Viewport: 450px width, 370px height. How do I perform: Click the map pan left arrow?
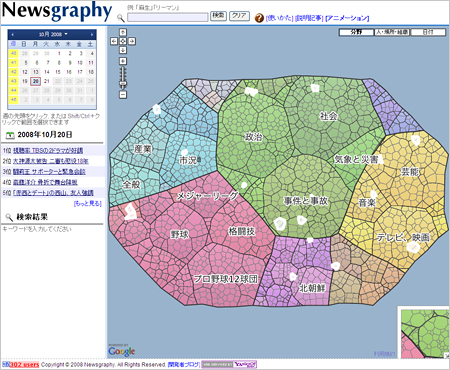tap(114, 41)
